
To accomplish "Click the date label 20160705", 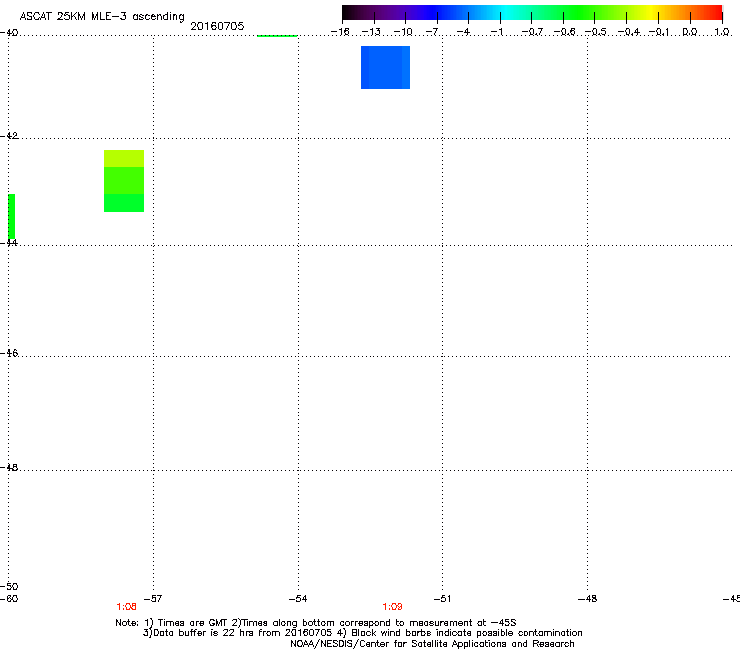I will (217, 26).
